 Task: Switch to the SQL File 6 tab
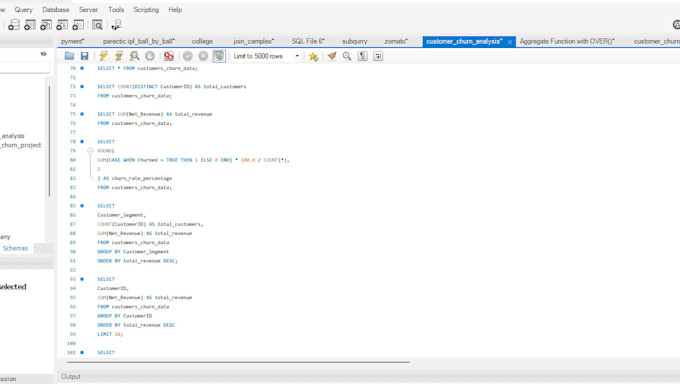coord(308,41)
